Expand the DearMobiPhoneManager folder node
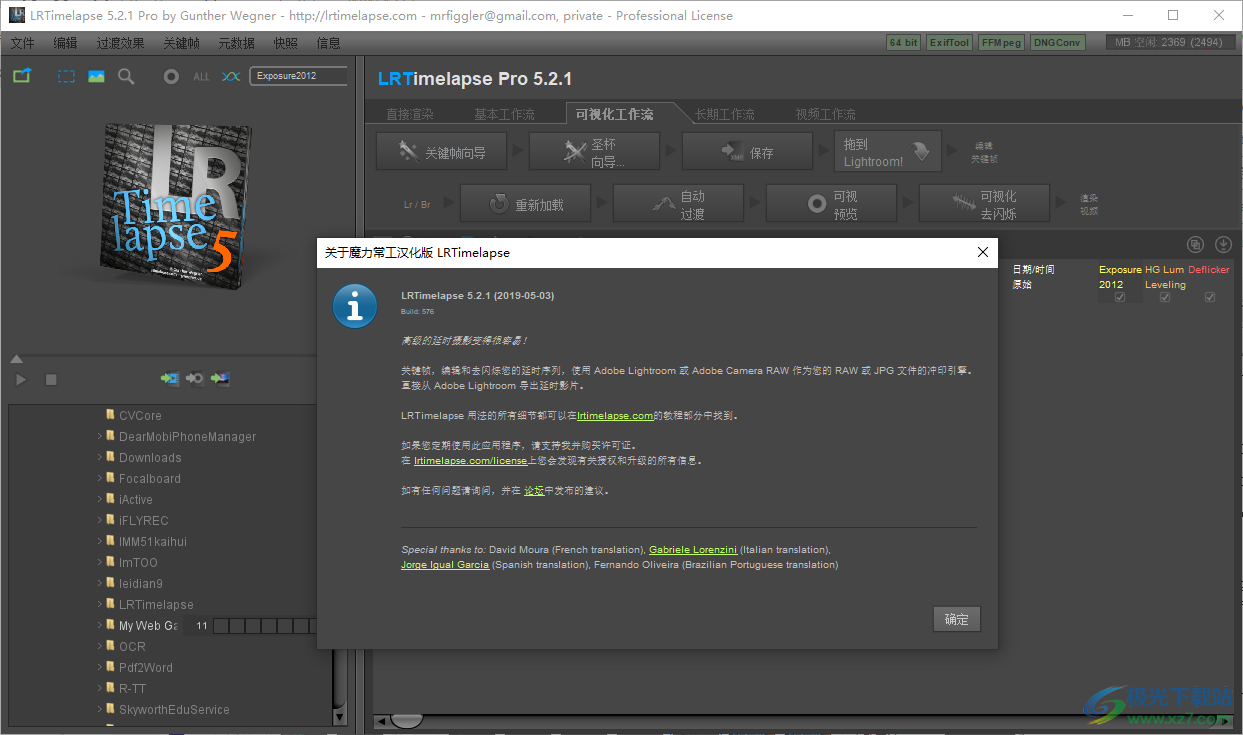 coord(100,437)
